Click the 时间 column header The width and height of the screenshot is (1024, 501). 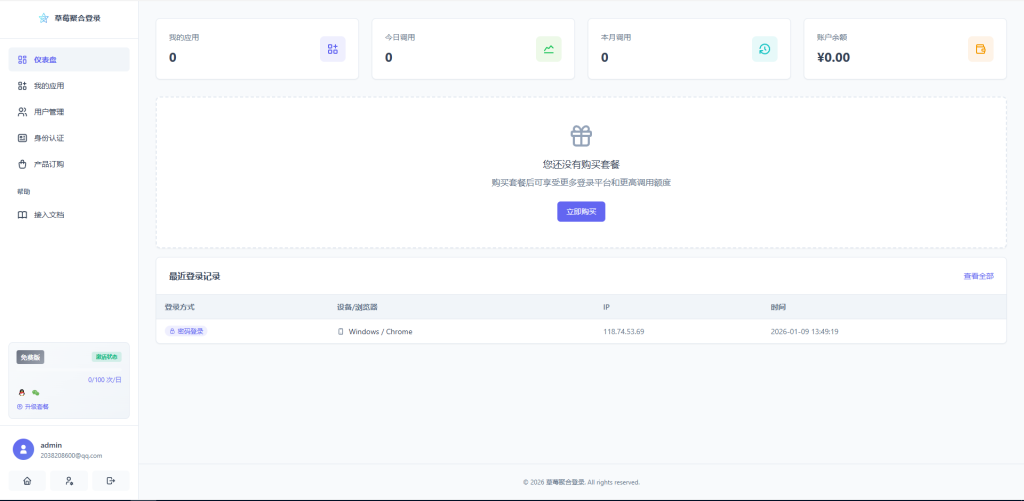778,307
